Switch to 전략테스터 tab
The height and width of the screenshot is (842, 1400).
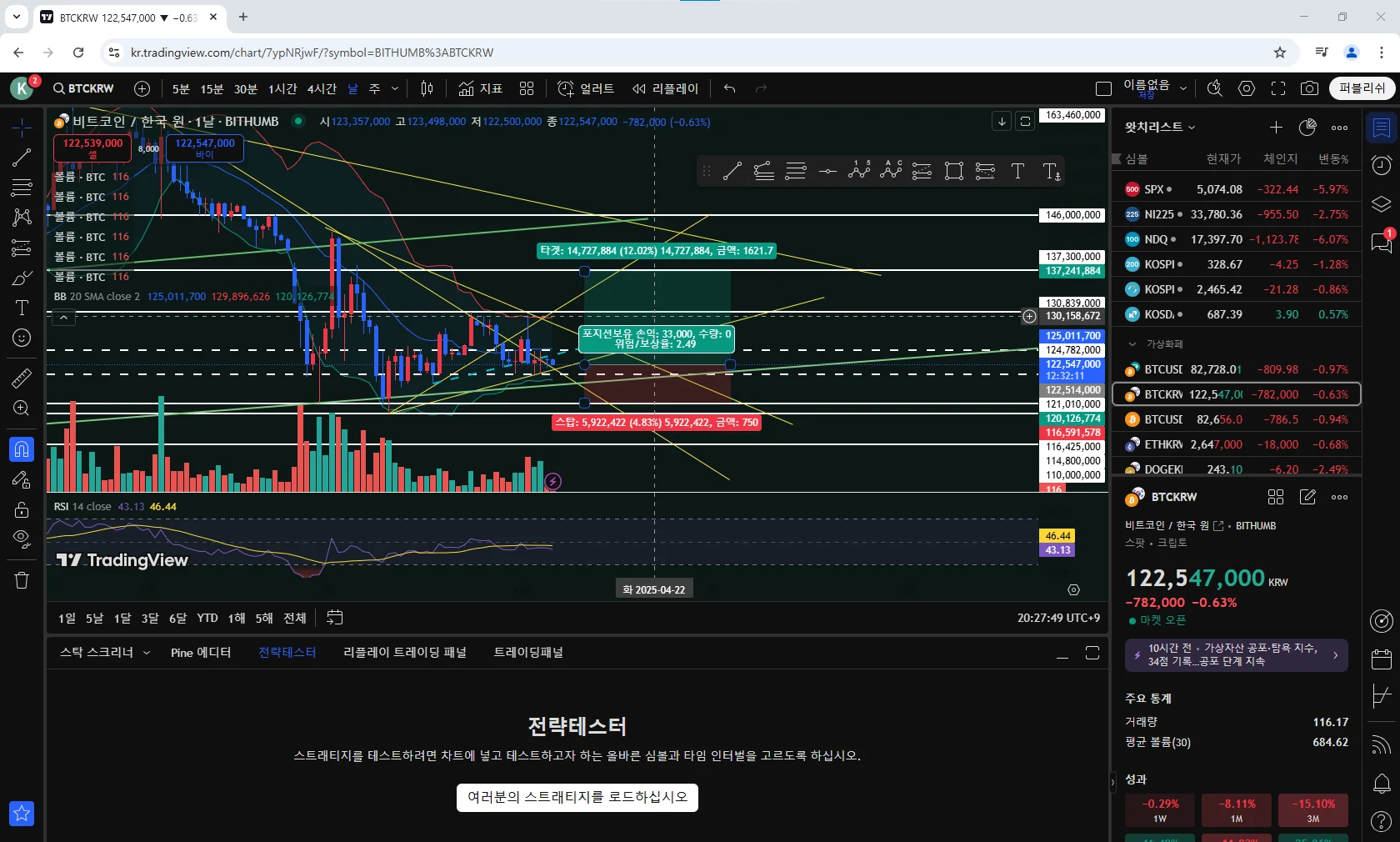(x=287, y=653)
